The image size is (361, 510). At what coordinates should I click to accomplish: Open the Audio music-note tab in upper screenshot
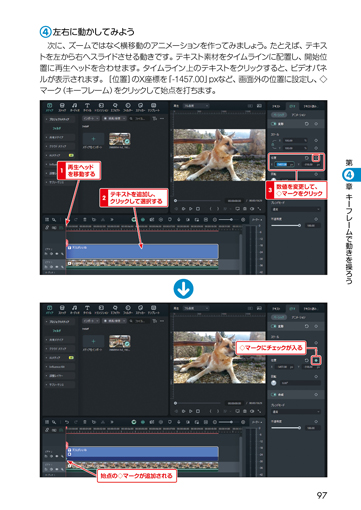point(75,107)
